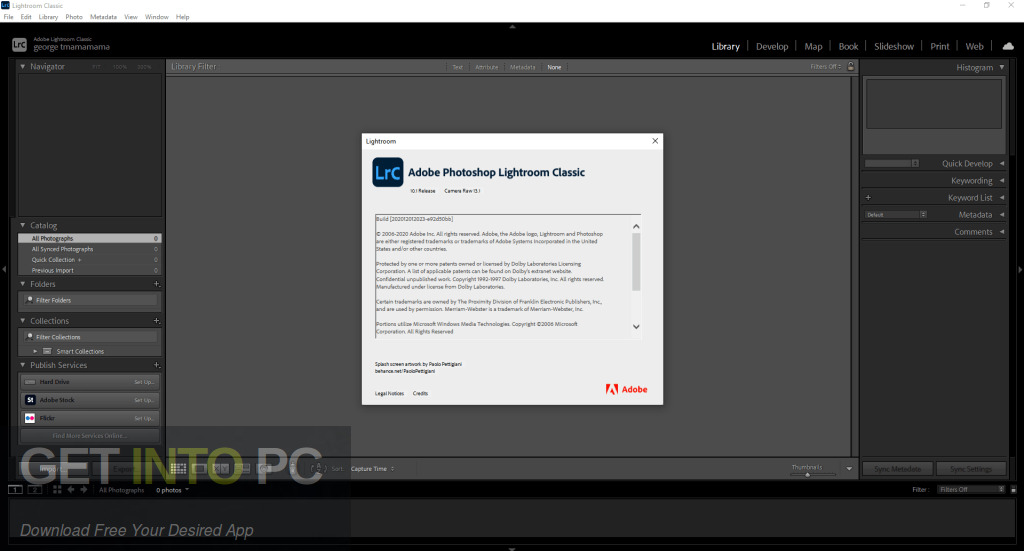This screenshot has height=551, width=1024.
Task: Toggle sort direction A-Z icon
Action: [x=318, y=468]
